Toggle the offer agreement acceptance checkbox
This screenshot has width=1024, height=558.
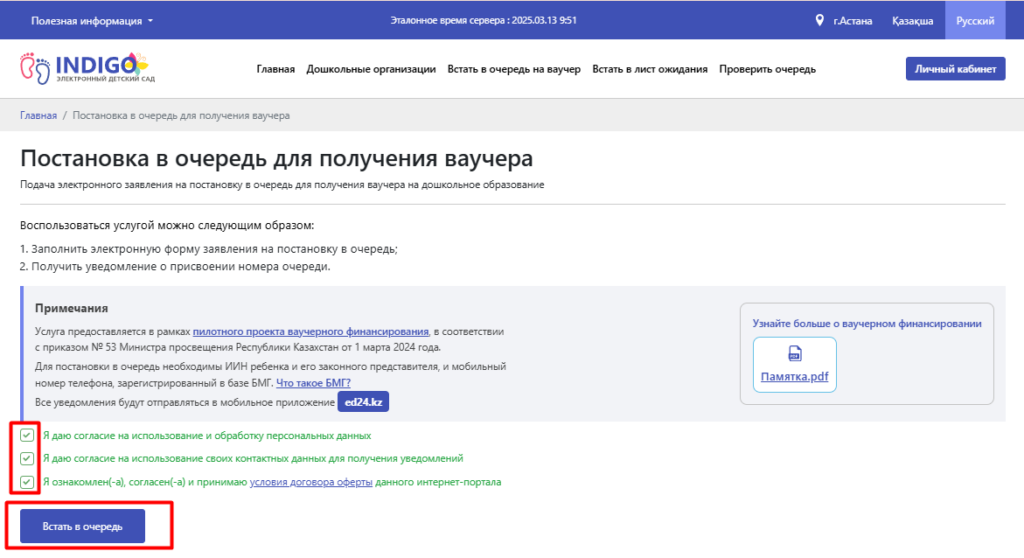pyautogui.click(x=27, y=482)
